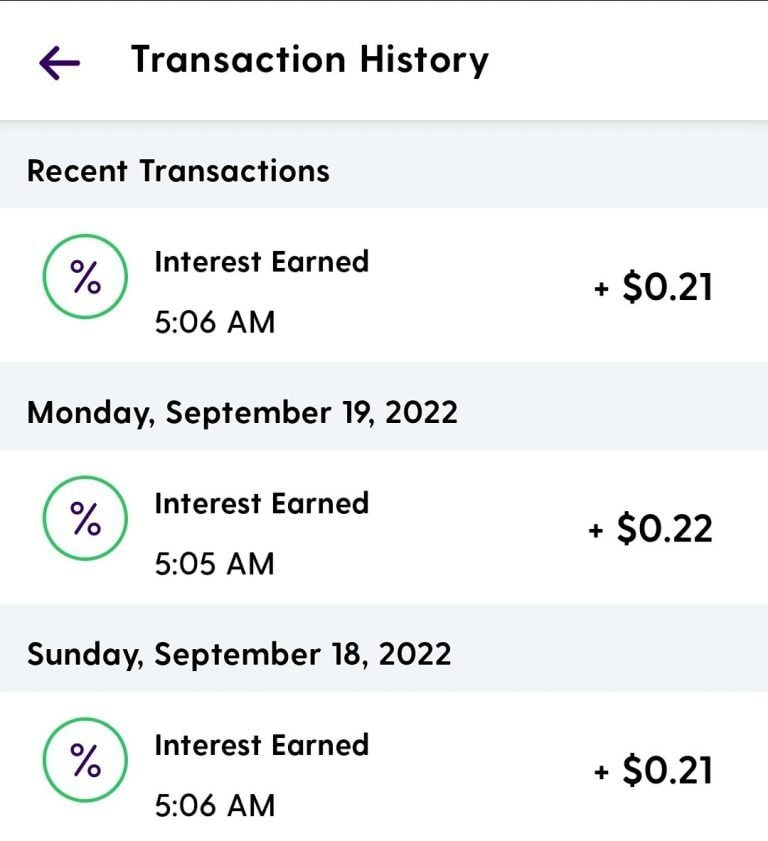Image resolution: width=768 pixels, height=841 pixels.
Task: Click 5:06 AM timestamp under September 18
Action: pos(215,806)
